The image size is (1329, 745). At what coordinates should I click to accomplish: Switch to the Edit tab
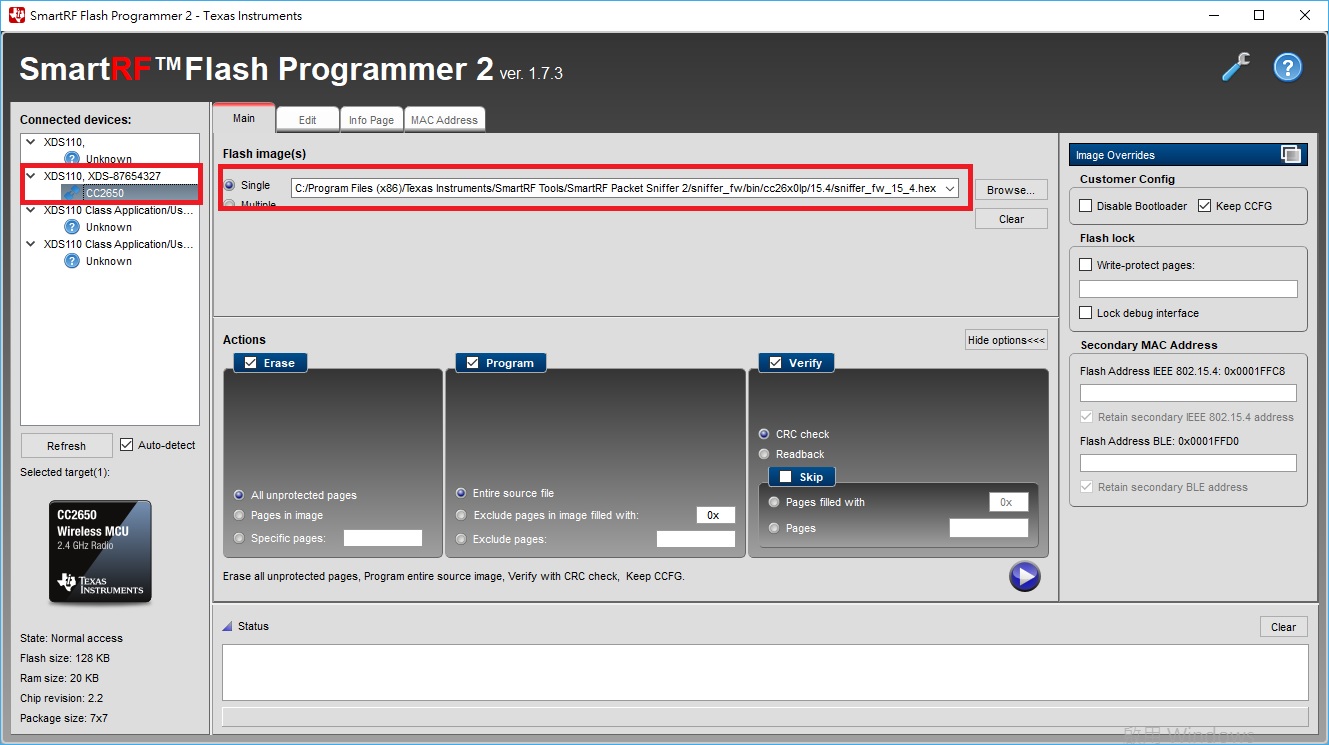pos(307,118)
